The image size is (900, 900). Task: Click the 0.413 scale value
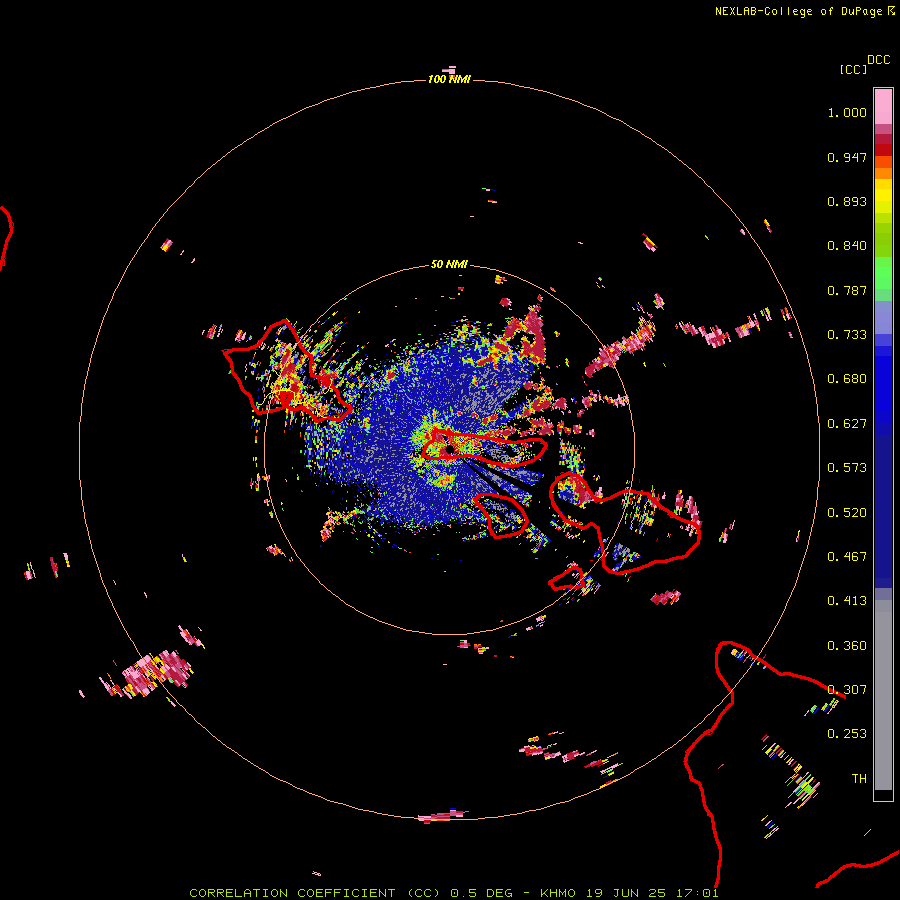click(x=847, y=601)
